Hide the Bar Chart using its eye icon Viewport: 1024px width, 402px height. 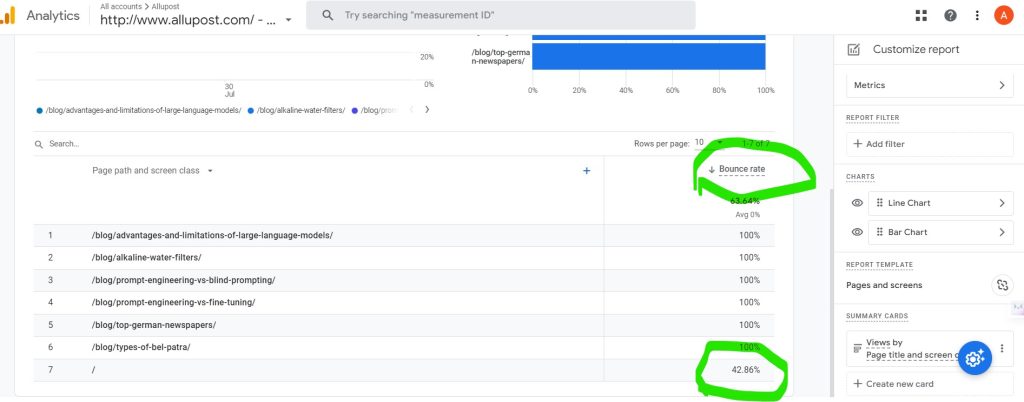pos(857,232)
